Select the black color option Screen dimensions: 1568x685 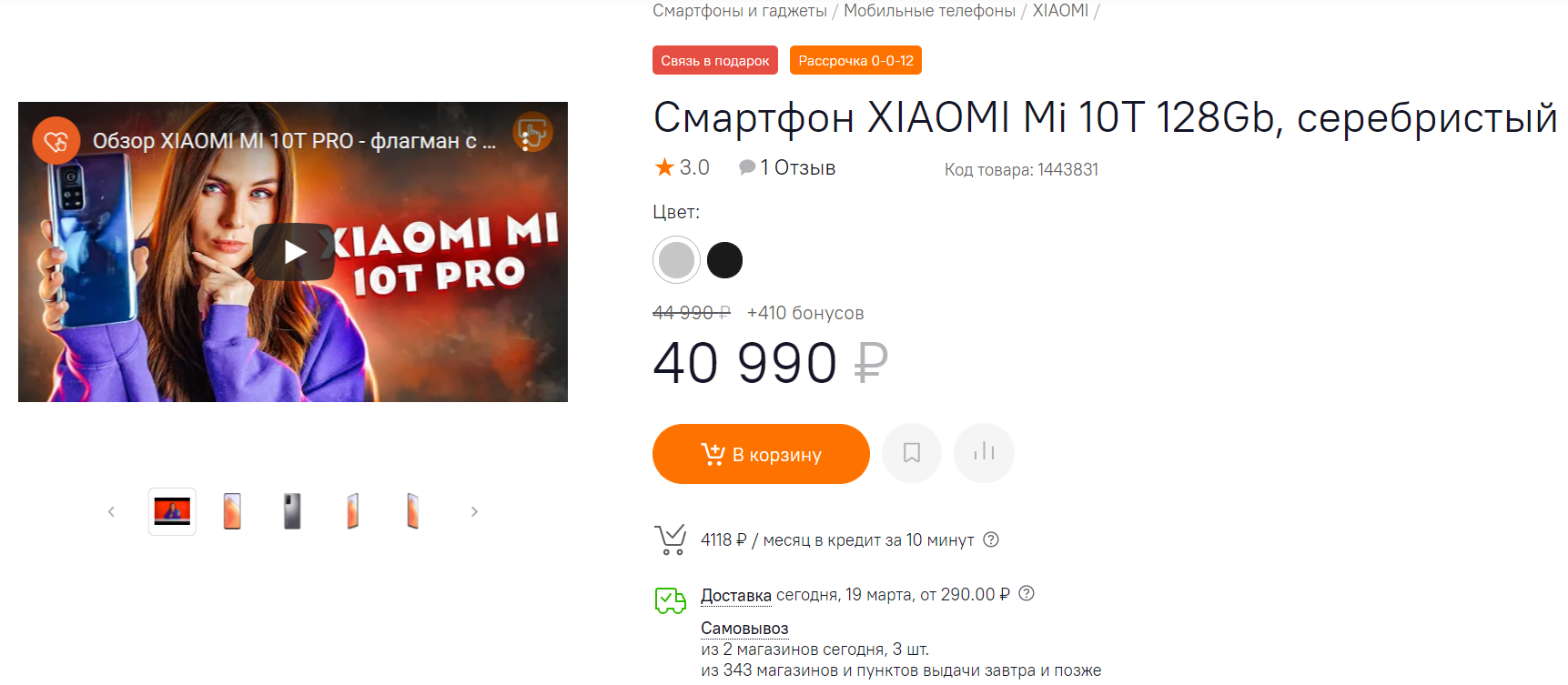[x=725, y=260]
